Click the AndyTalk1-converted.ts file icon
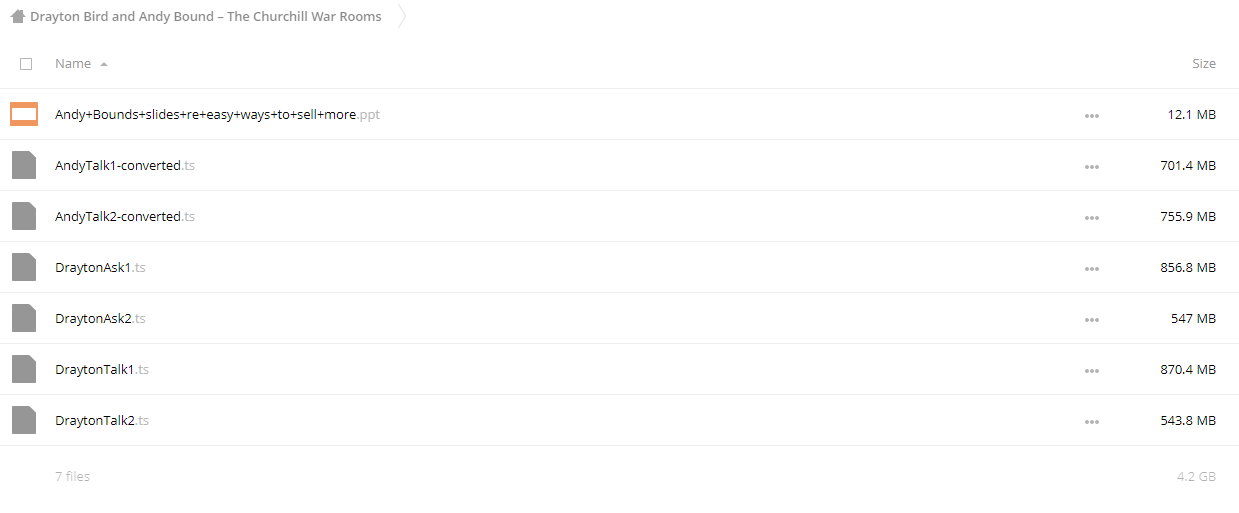This screenshot has width=1239, height=513. [24, 165]
